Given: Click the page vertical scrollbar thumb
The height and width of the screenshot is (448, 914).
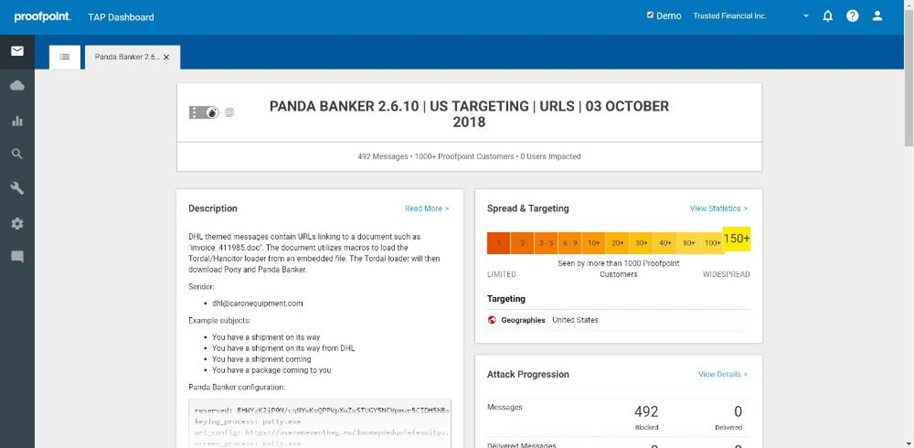Looking at the screenshot, I should 909,76.
